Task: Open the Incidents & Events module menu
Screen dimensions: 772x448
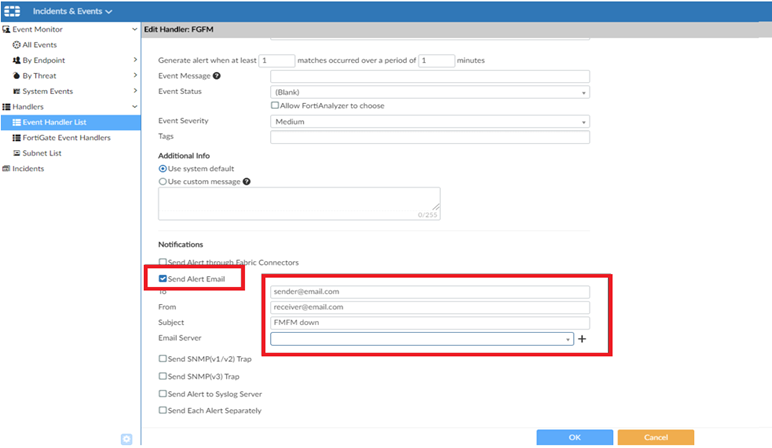Action: [x=72, y=11]
